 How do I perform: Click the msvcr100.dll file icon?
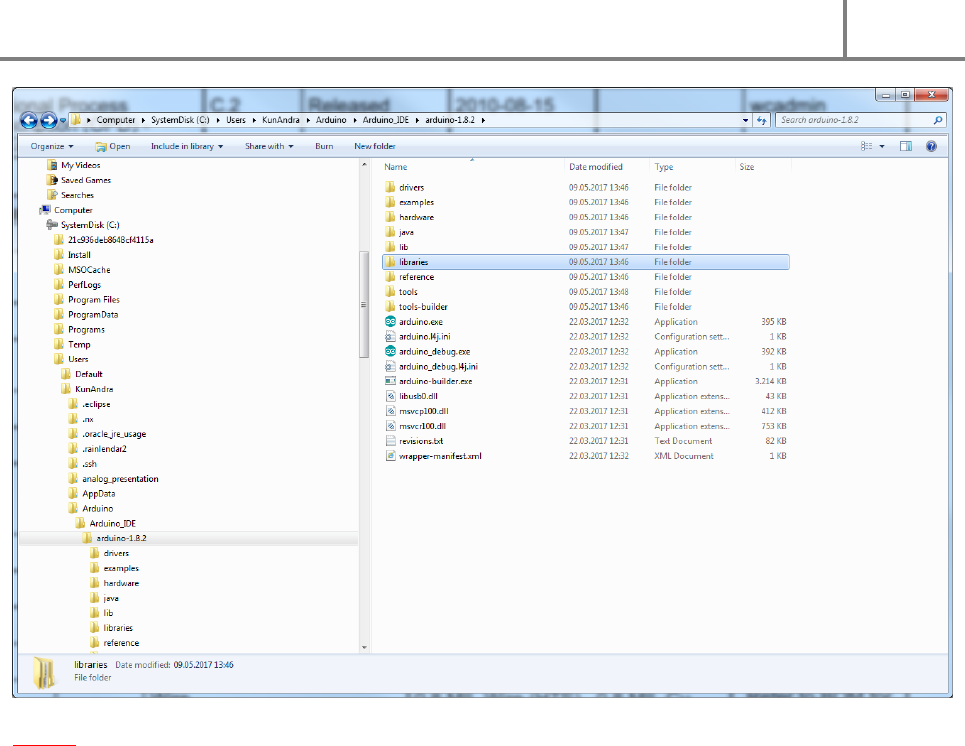(390, 426)
